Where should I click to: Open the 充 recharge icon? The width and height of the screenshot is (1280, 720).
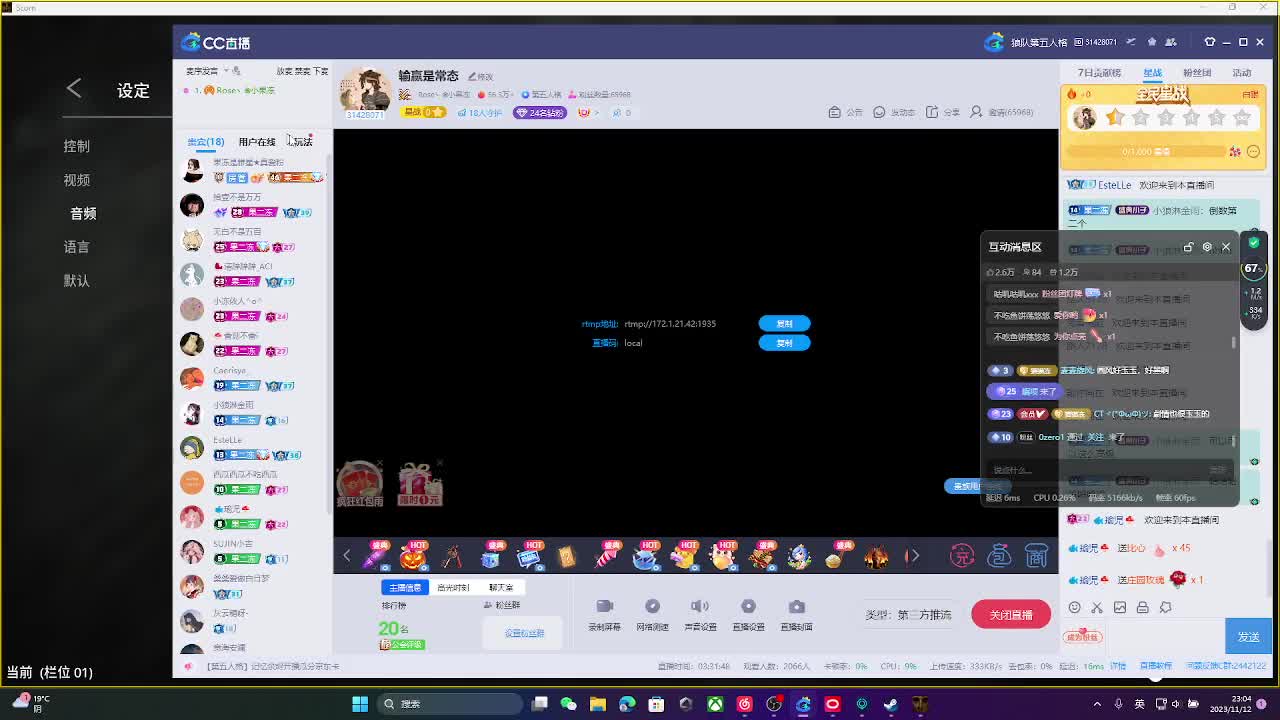[x=962, y=555]
